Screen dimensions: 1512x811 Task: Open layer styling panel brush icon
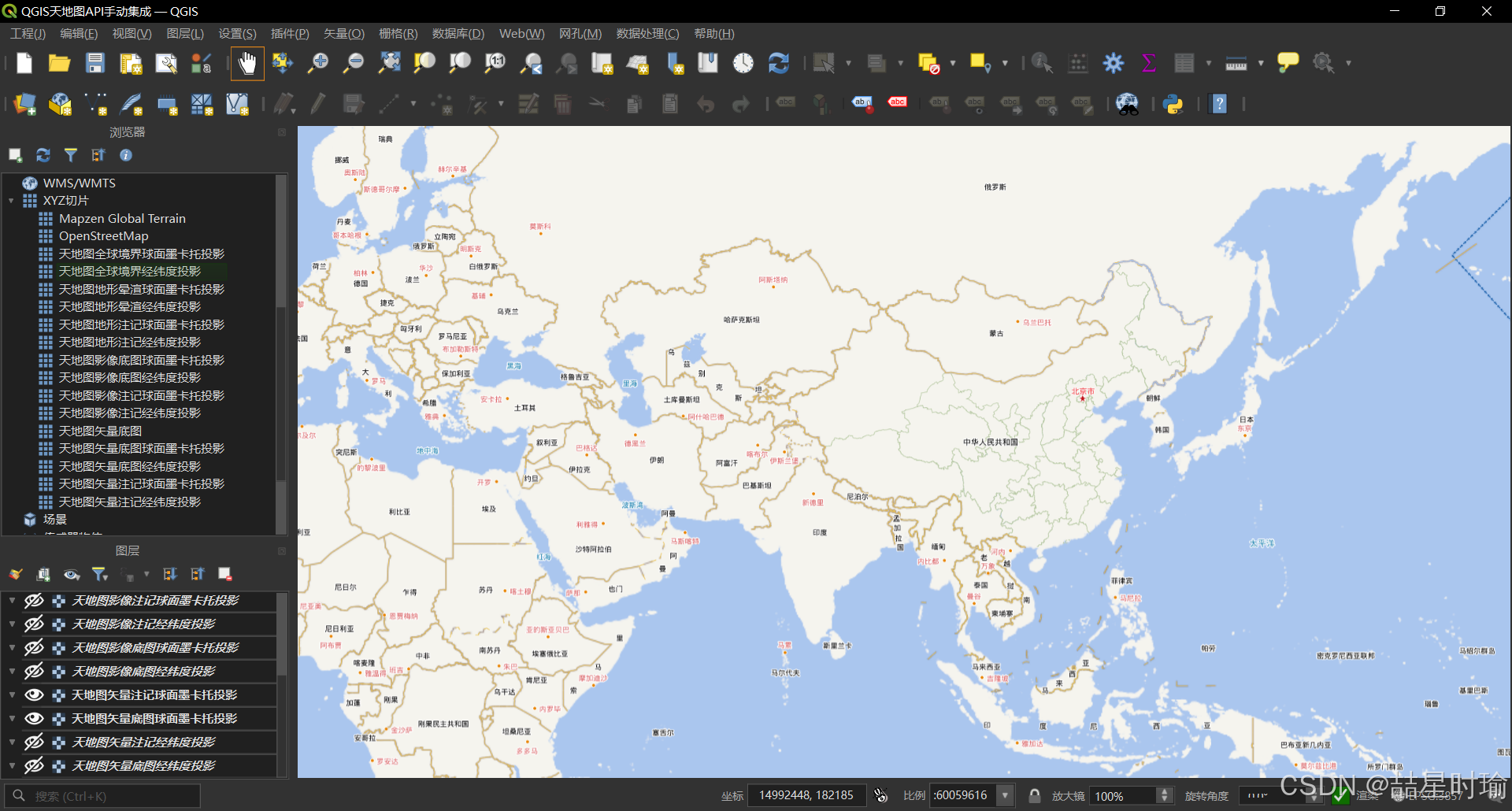coord(16,574)
